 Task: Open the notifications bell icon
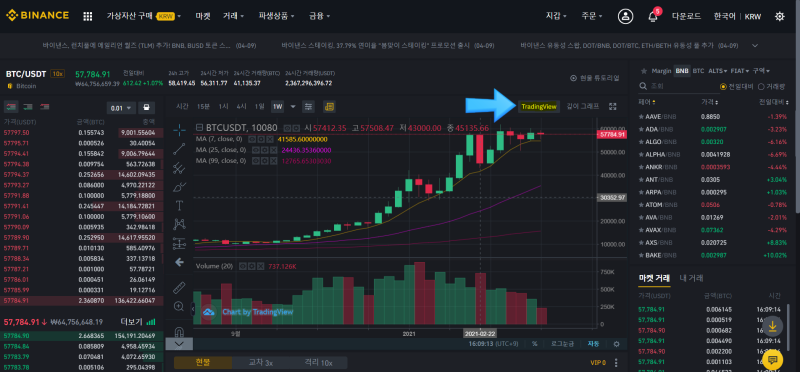[x=653, y=16]
